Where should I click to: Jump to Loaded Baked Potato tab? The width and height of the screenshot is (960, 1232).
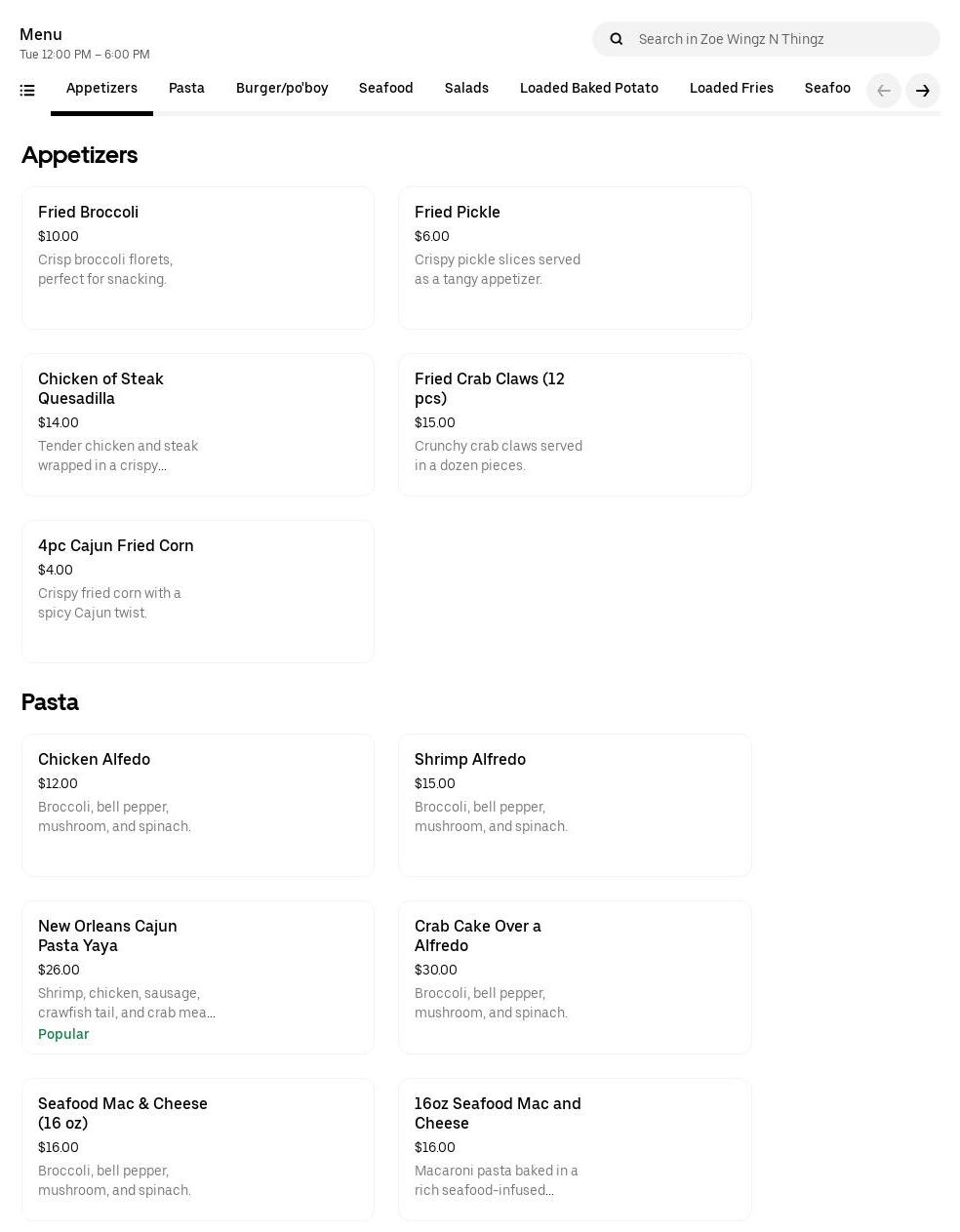tap(589, 89)
